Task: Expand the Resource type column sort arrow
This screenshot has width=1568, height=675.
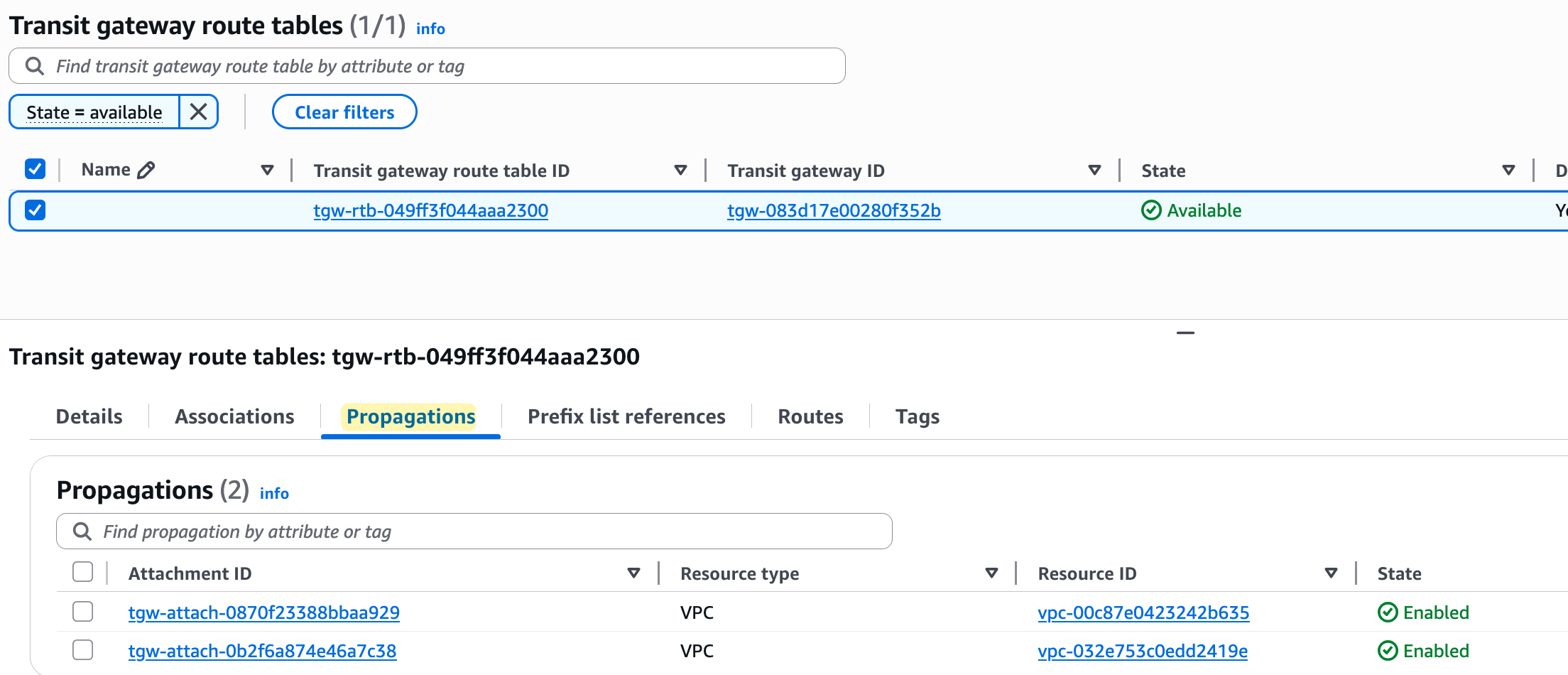Action: tap(991, 573)
